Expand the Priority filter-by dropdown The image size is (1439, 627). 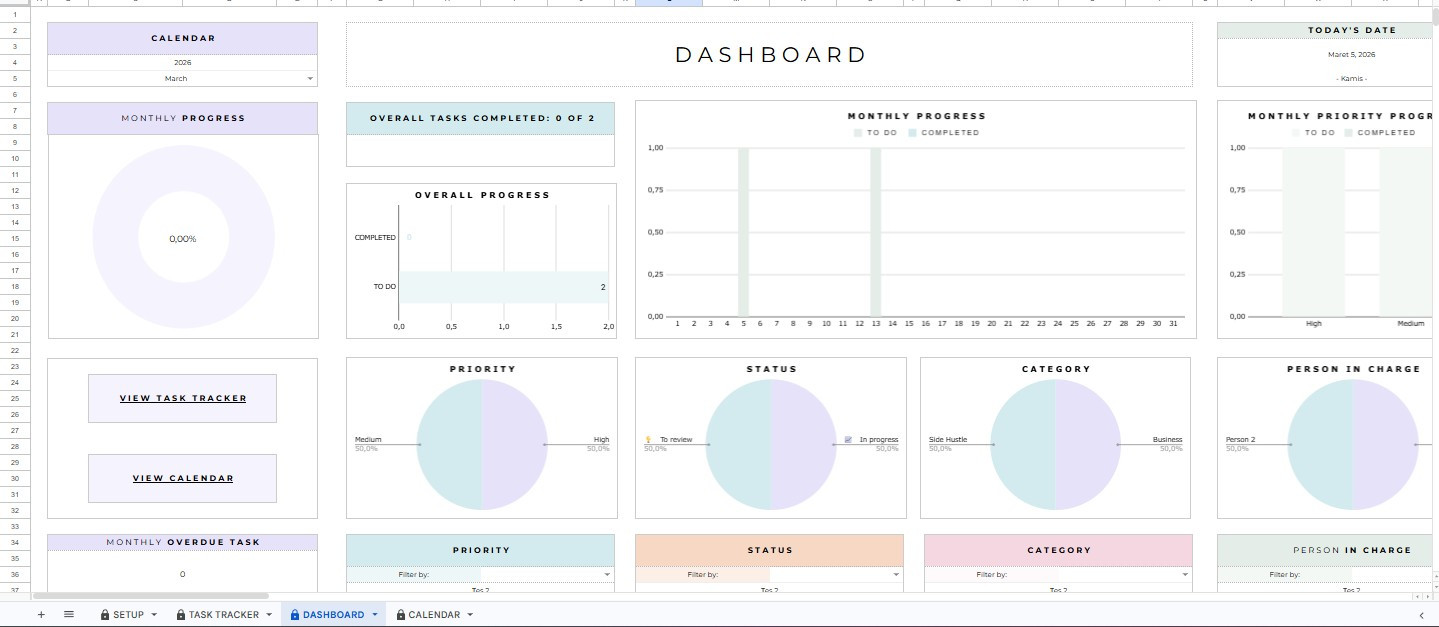coord(607,575)
